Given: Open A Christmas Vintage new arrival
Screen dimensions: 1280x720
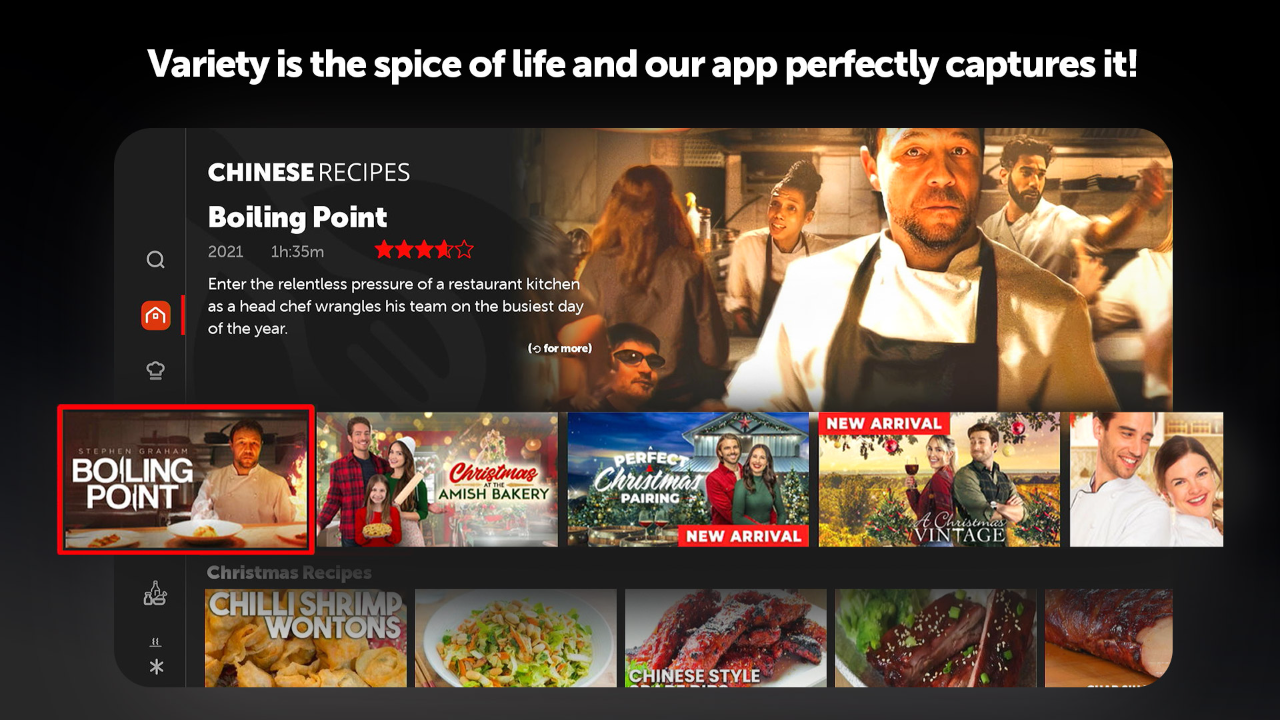Looking at the screenshot, I should pos(939,479).
